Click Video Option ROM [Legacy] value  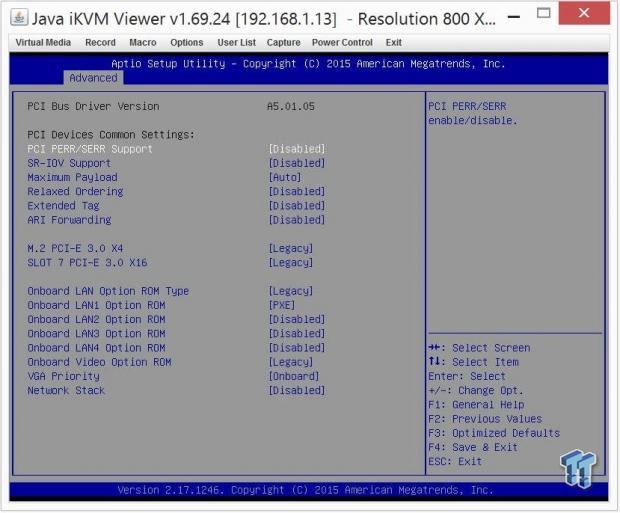[291, 363]
